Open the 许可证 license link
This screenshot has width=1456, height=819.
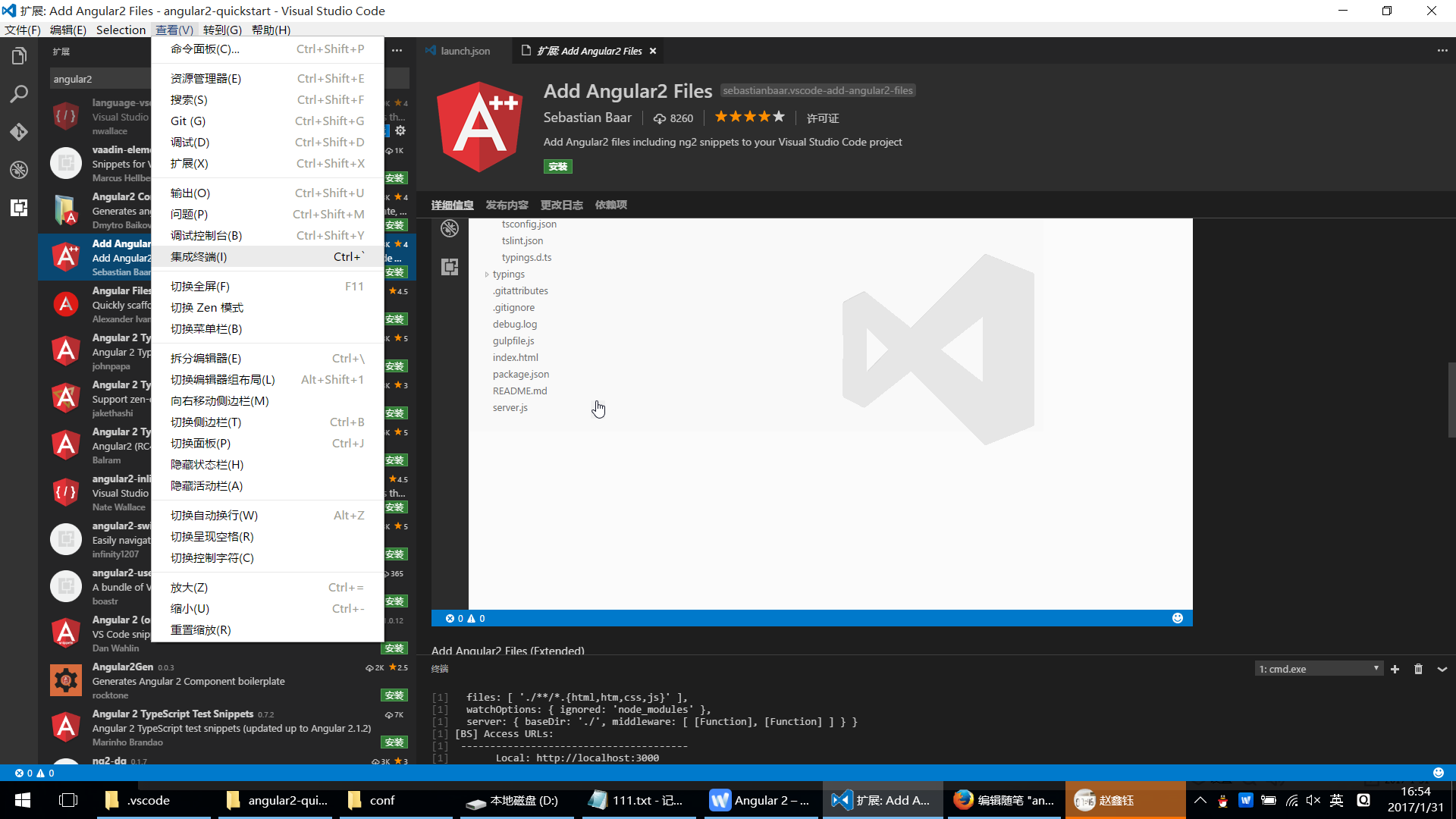point(823,118)
